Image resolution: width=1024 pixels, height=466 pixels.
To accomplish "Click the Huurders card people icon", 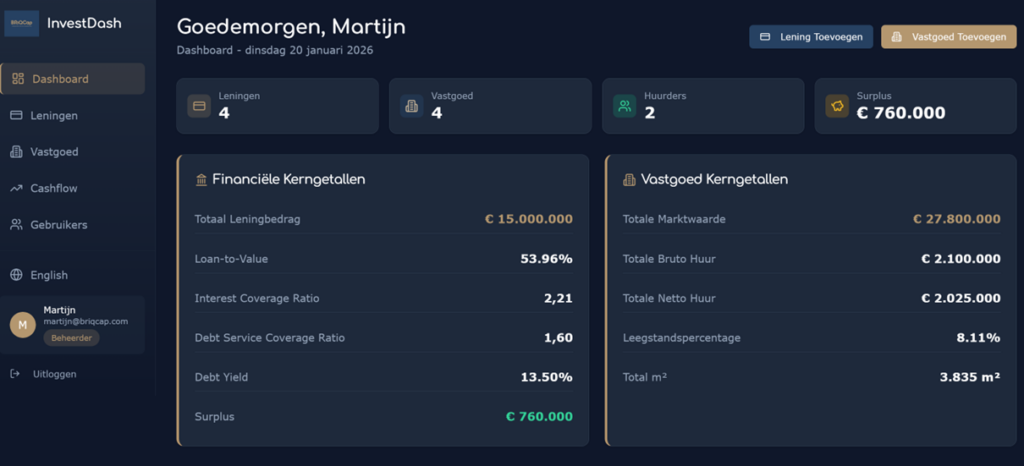I will pos(624,105).
